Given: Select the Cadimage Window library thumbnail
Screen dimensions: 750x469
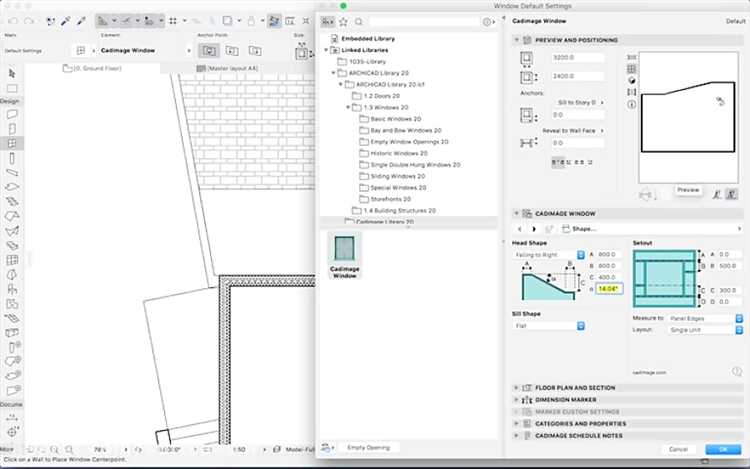Looking at the screenshot, I should [344, 256].
